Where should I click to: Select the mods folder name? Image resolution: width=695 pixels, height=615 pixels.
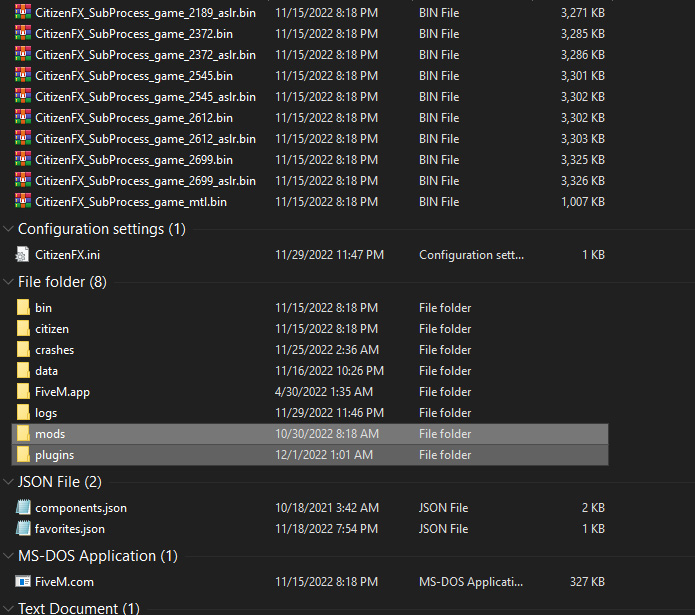click(50, 434)
